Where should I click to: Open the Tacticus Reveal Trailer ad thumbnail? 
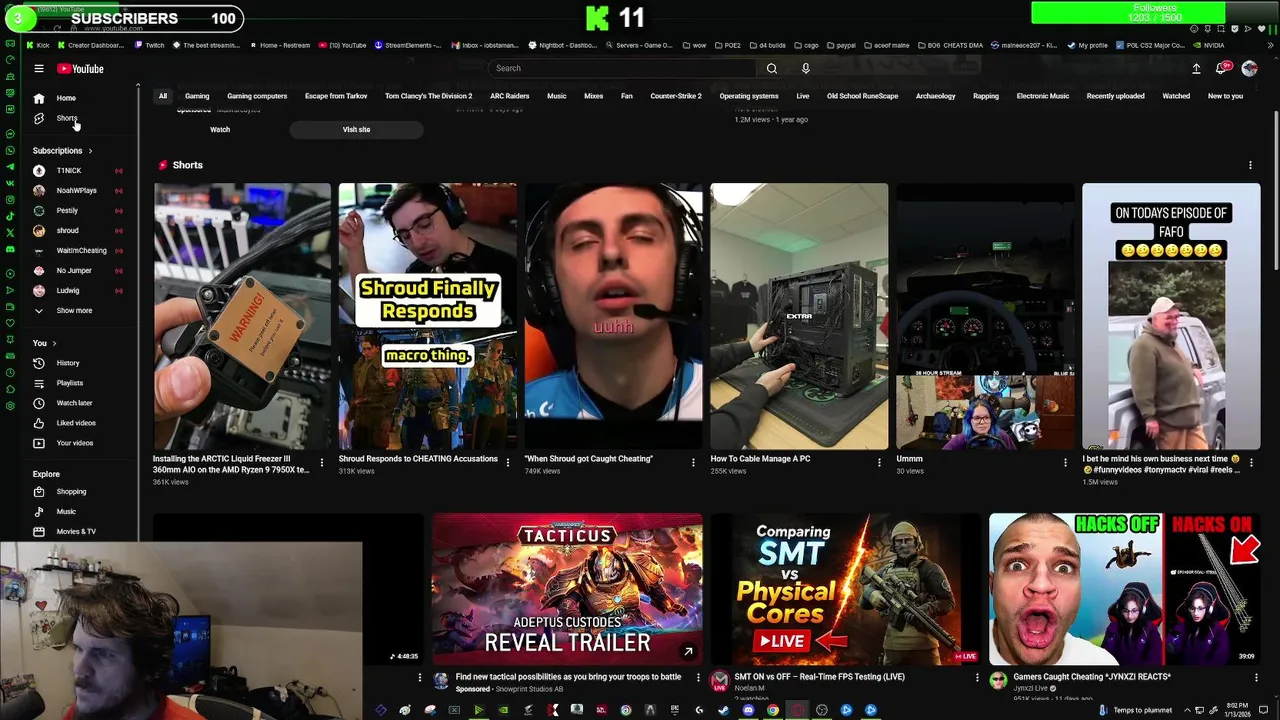(567, 589)
